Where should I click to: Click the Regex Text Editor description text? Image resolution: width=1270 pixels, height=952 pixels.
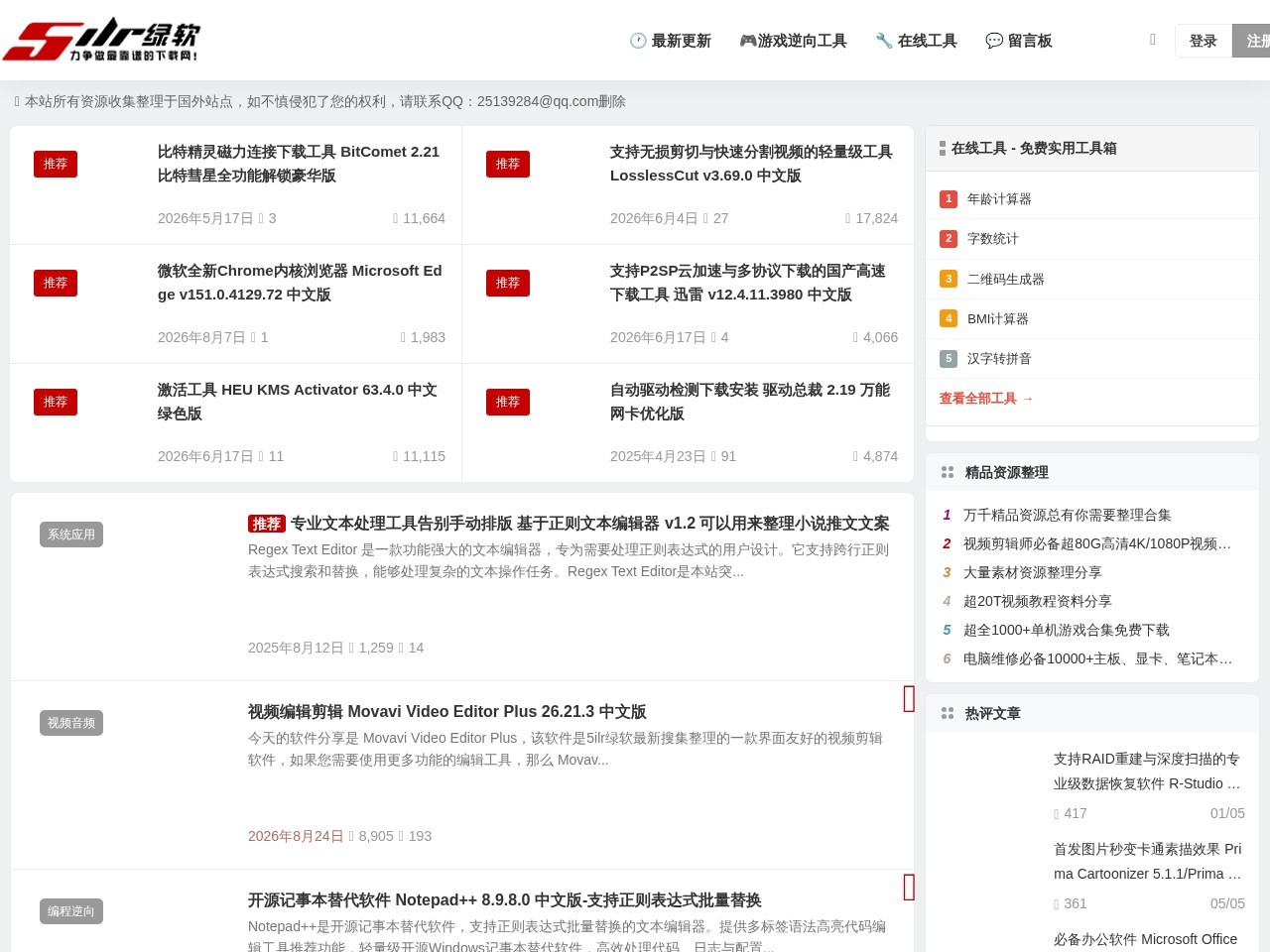(569, 561)
